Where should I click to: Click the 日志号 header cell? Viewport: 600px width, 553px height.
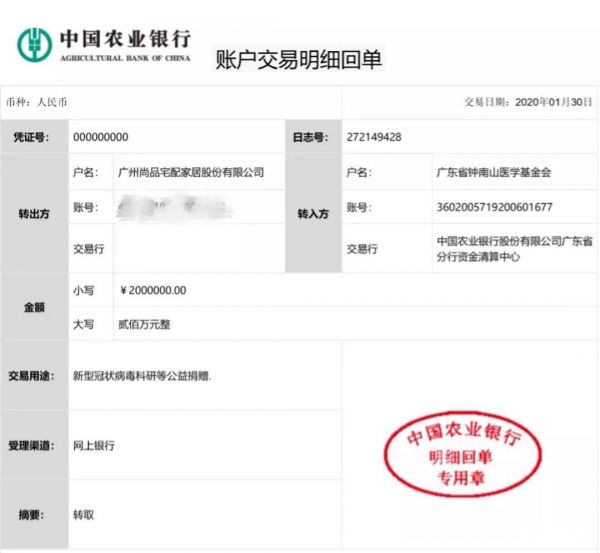[x=309, y=137]
